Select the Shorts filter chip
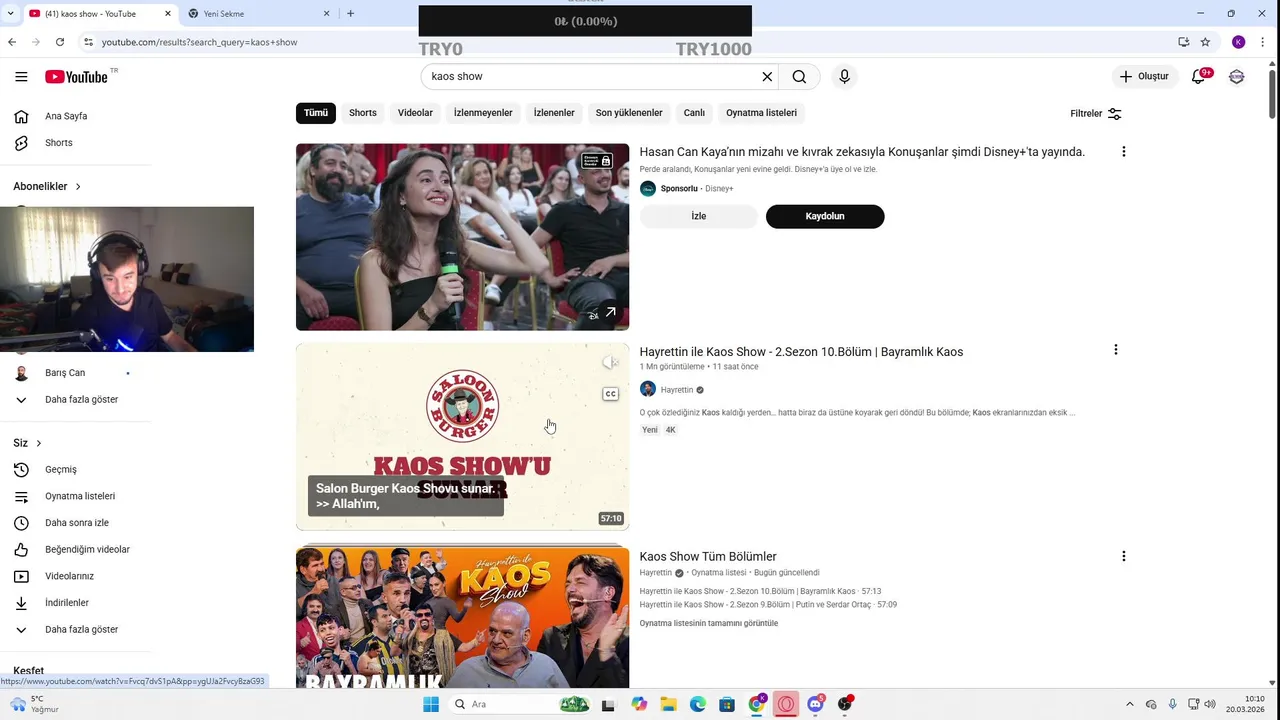 363,113
